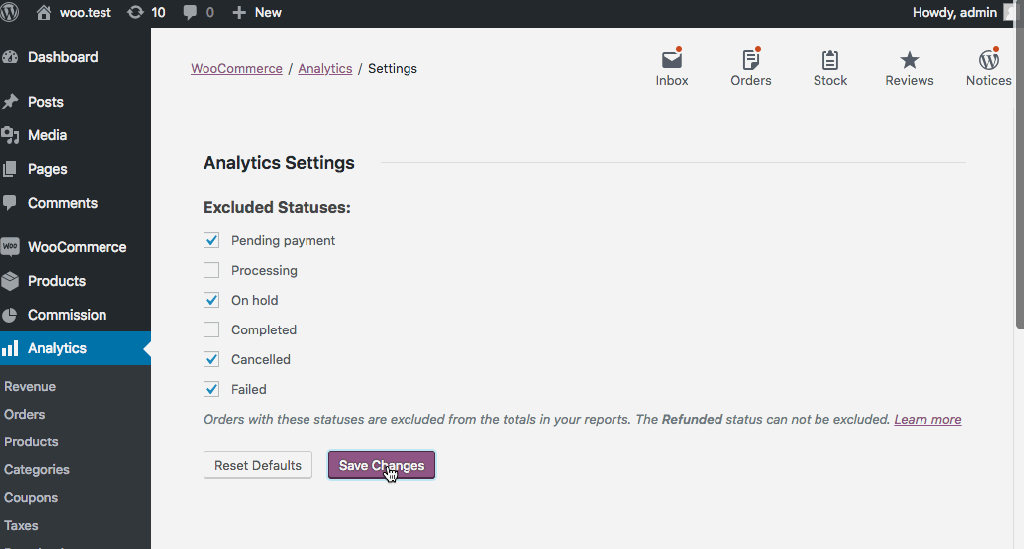The image size is (1024, 549).
Task: Expand the WooCommerce sidebar menu
Action: [76, 247]
